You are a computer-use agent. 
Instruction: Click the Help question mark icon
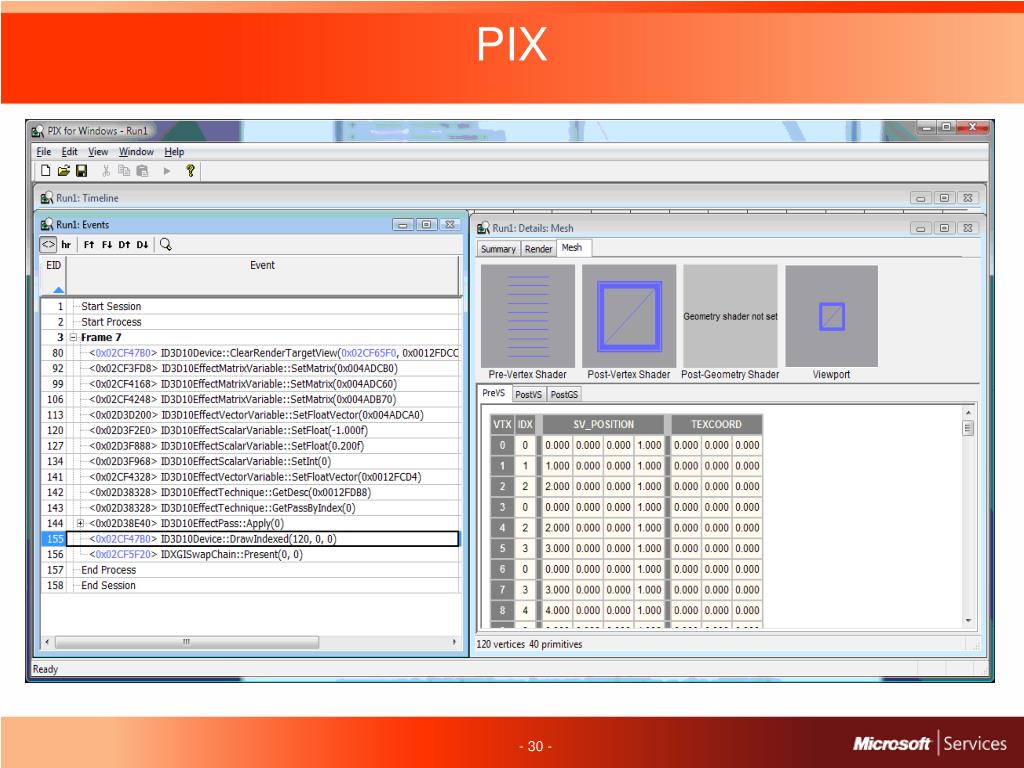click(190, 171)
